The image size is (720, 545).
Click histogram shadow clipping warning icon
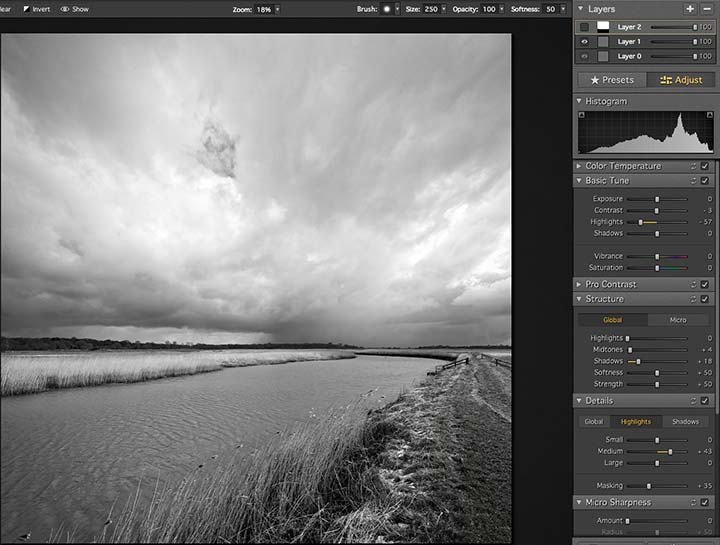[582, 115]
